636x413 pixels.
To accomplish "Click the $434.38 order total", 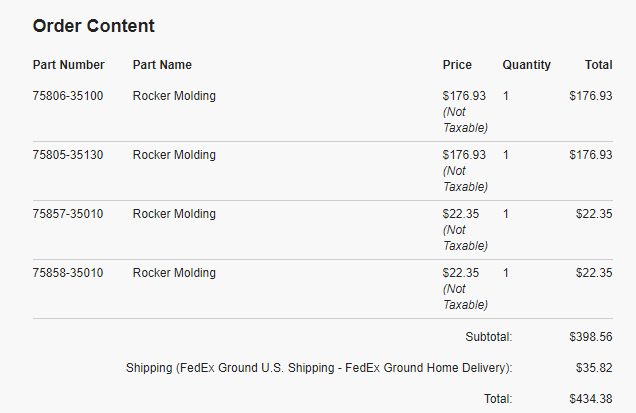I will coord(591,399).
